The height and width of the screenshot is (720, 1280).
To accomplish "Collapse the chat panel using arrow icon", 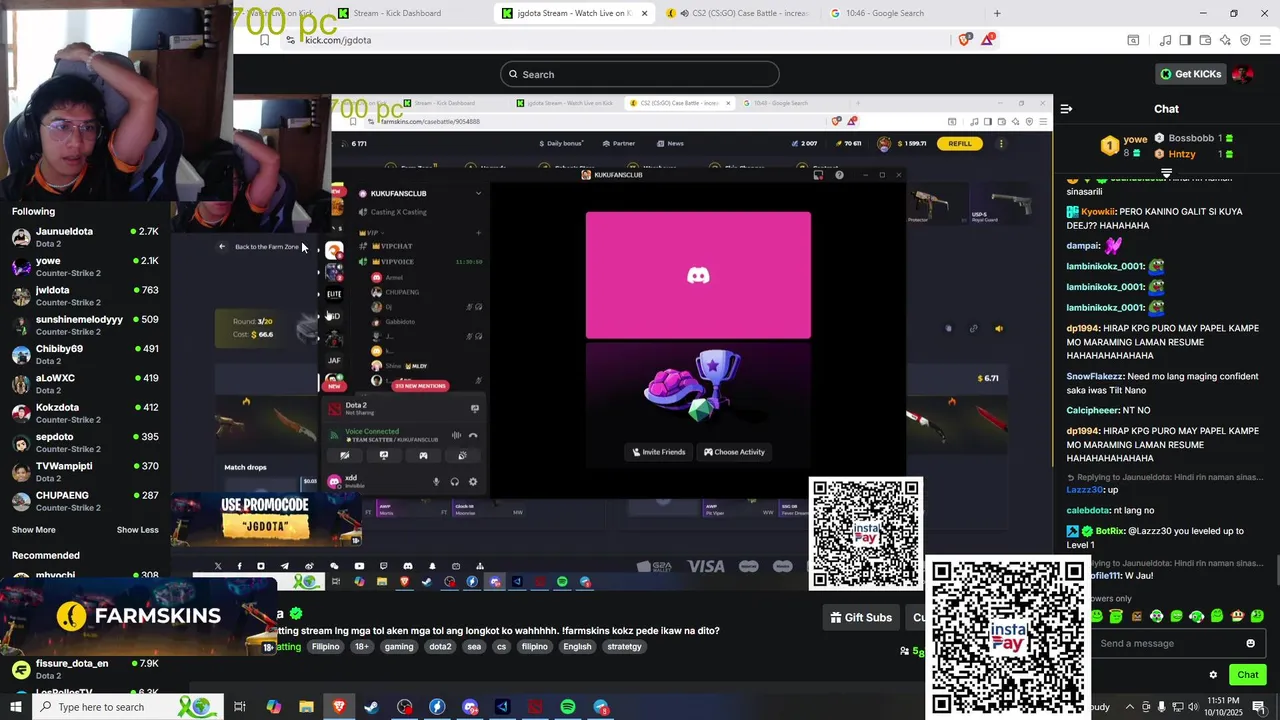I will click(1066, 109).
